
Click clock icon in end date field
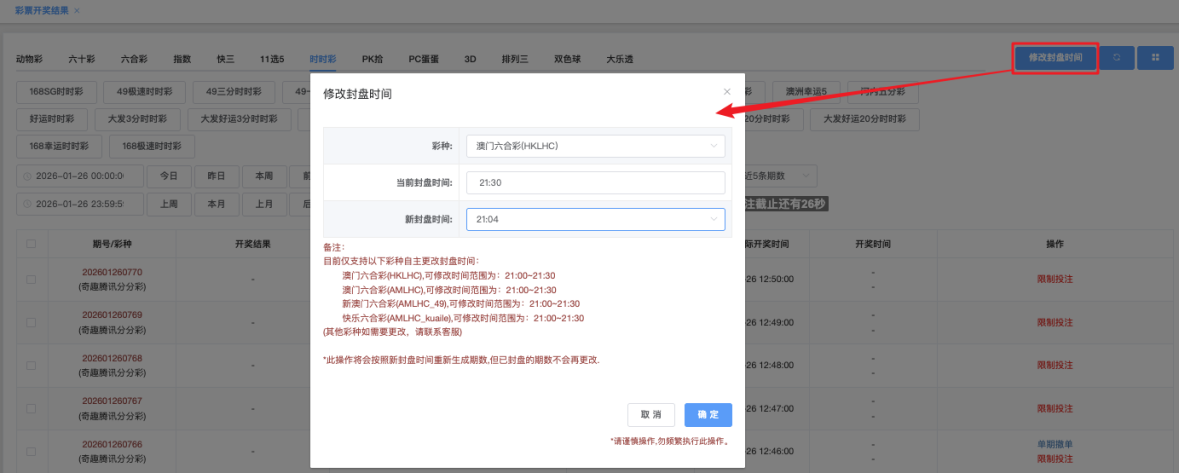click(x=26, y=204)
